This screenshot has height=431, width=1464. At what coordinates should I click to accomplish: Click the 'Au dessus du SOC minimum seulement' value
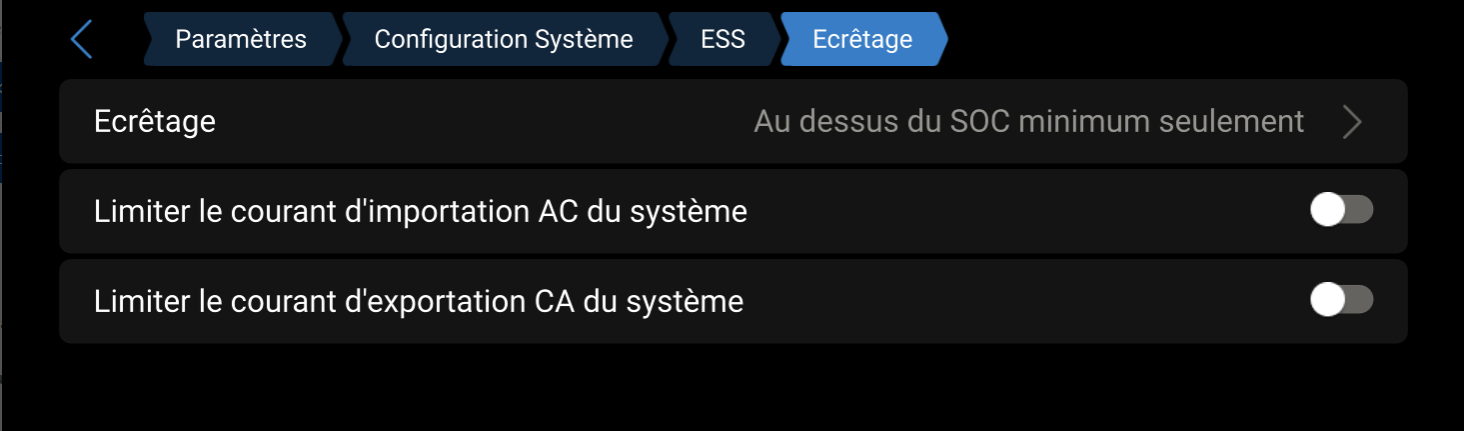[1028, 122]
